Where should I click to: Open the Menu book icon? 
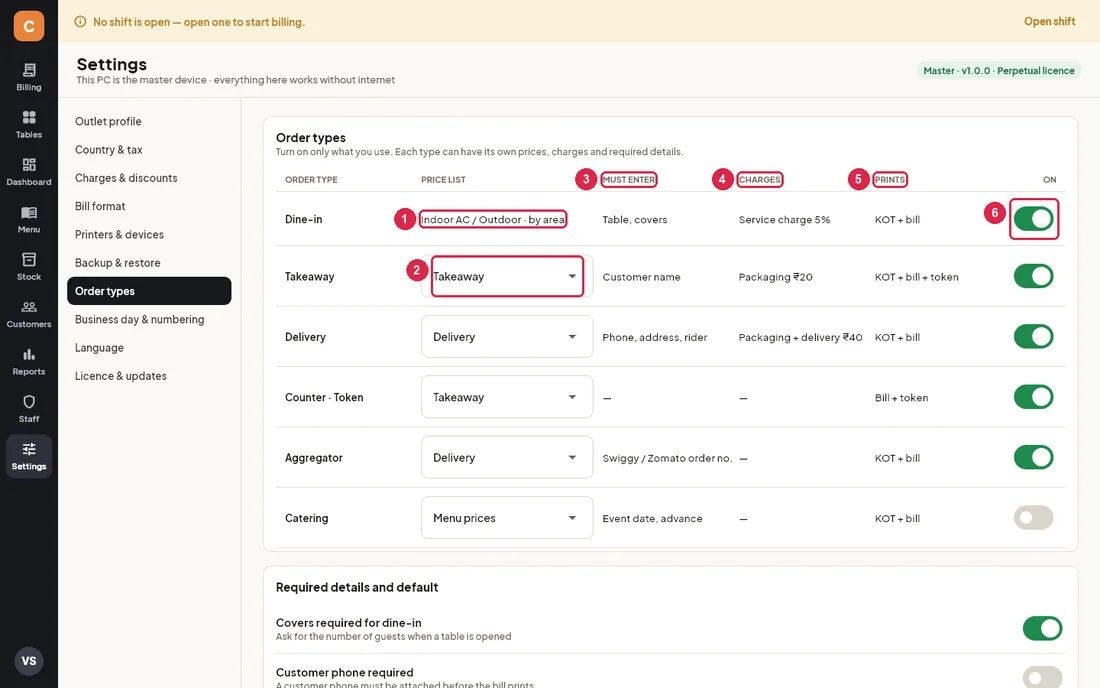click(29, 213)
